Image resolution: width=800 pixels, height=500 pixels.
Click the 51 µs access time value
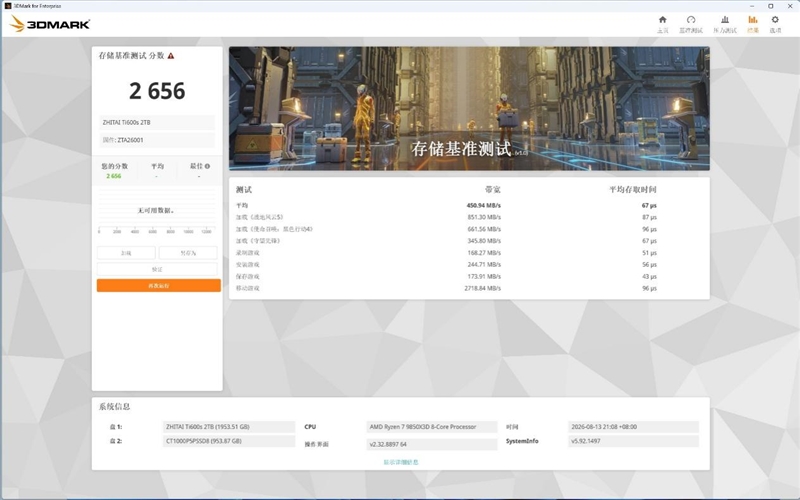649,253
